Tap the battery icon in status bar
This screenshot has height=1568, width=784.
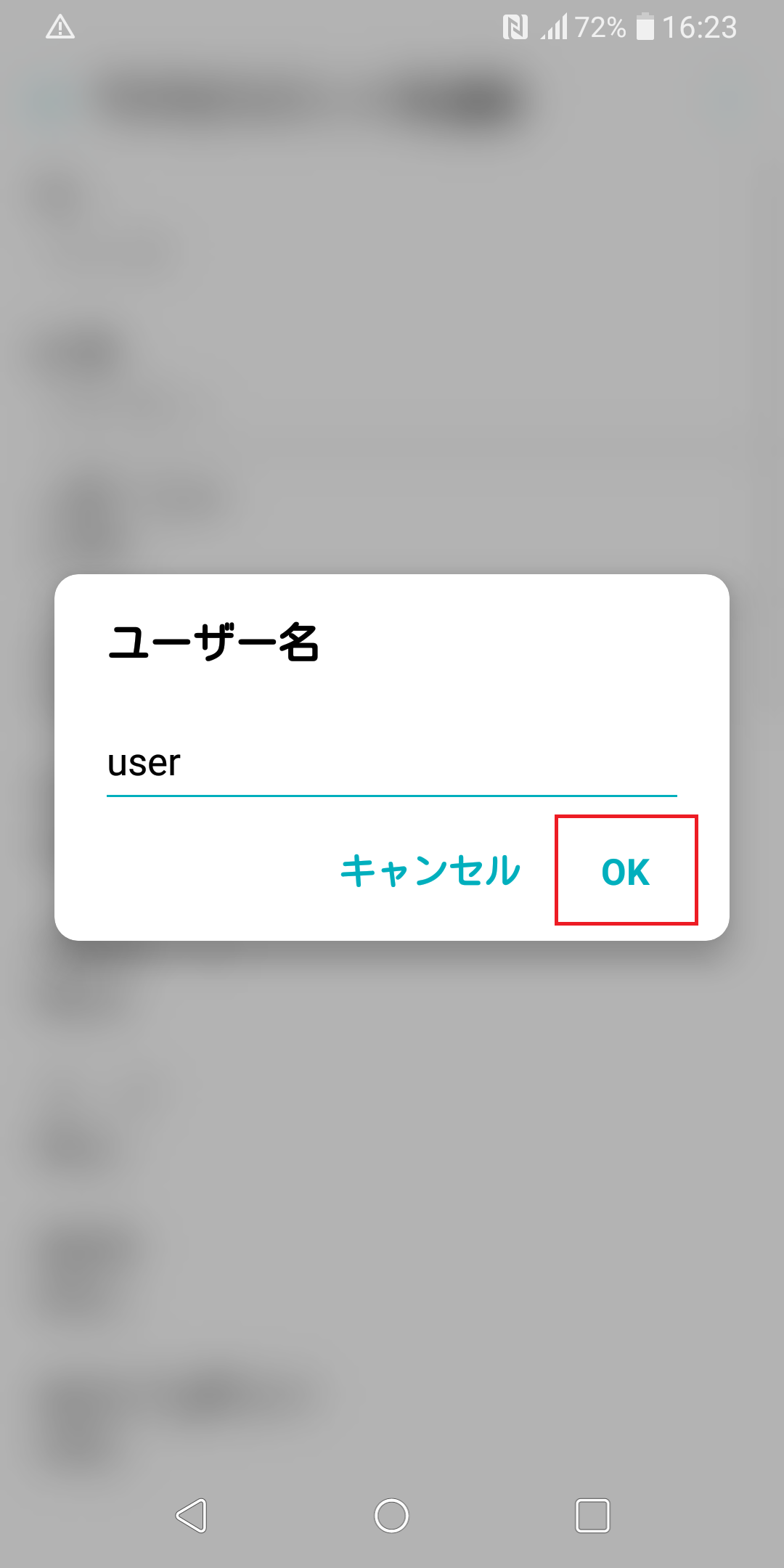tap(645, 28)
